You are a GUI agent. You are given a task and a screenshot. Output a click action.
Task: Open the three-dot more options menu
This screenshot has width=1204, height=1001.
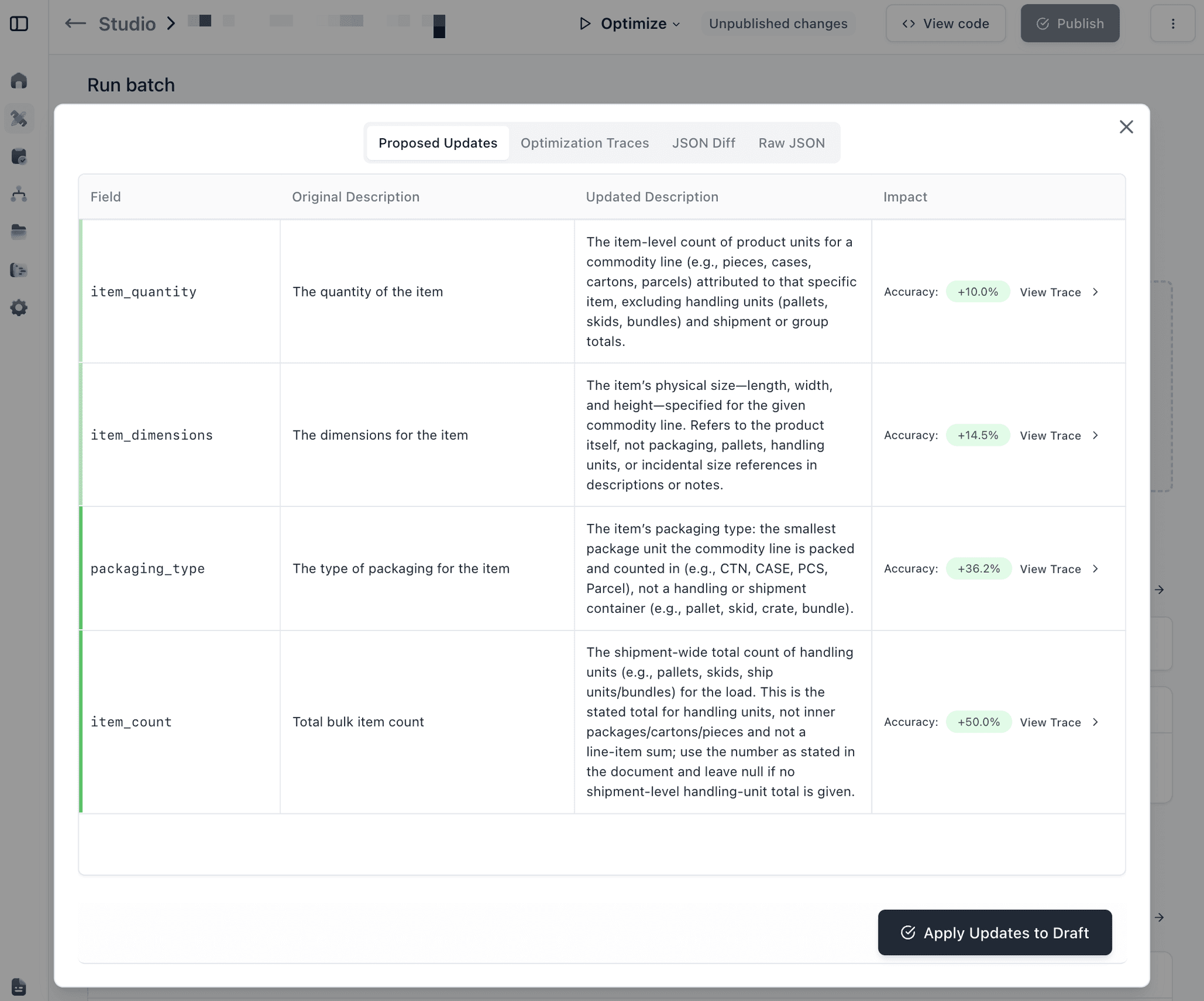click(x=1172, y=24)
